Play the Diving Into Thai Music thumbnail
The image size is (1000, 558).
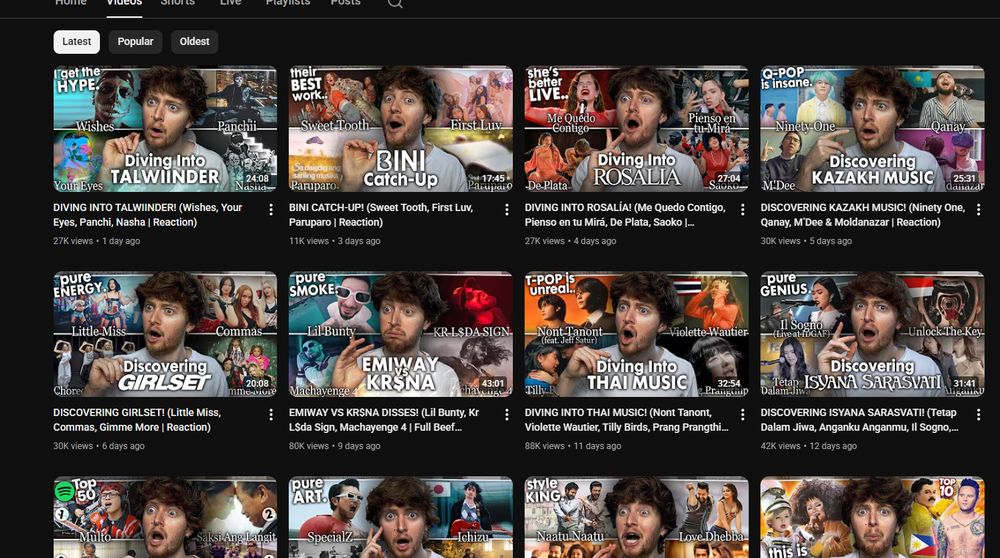(636, 334)
